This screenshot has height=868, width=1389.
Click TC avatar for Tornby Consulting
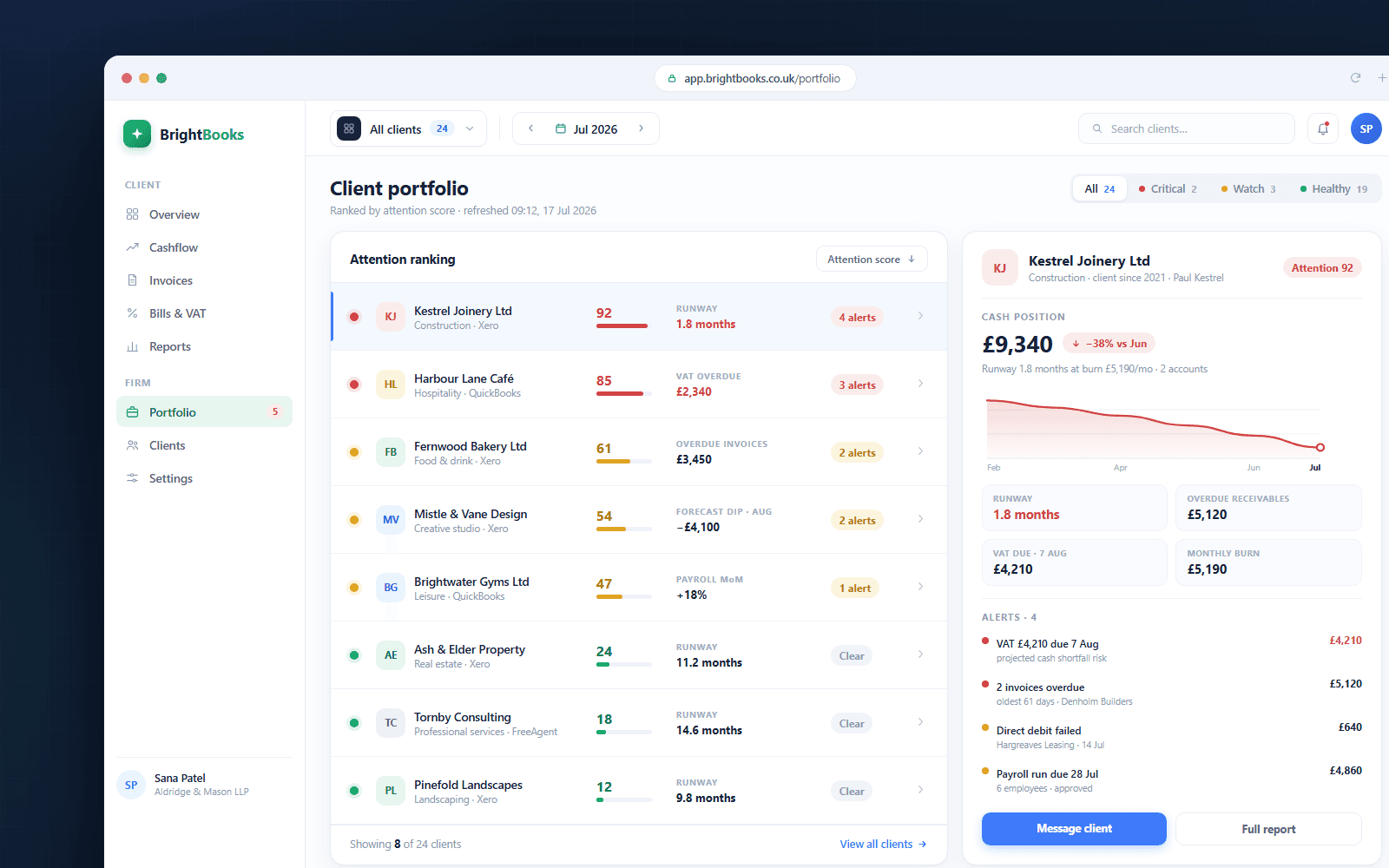pyautogui.click(x=391, y=723)
